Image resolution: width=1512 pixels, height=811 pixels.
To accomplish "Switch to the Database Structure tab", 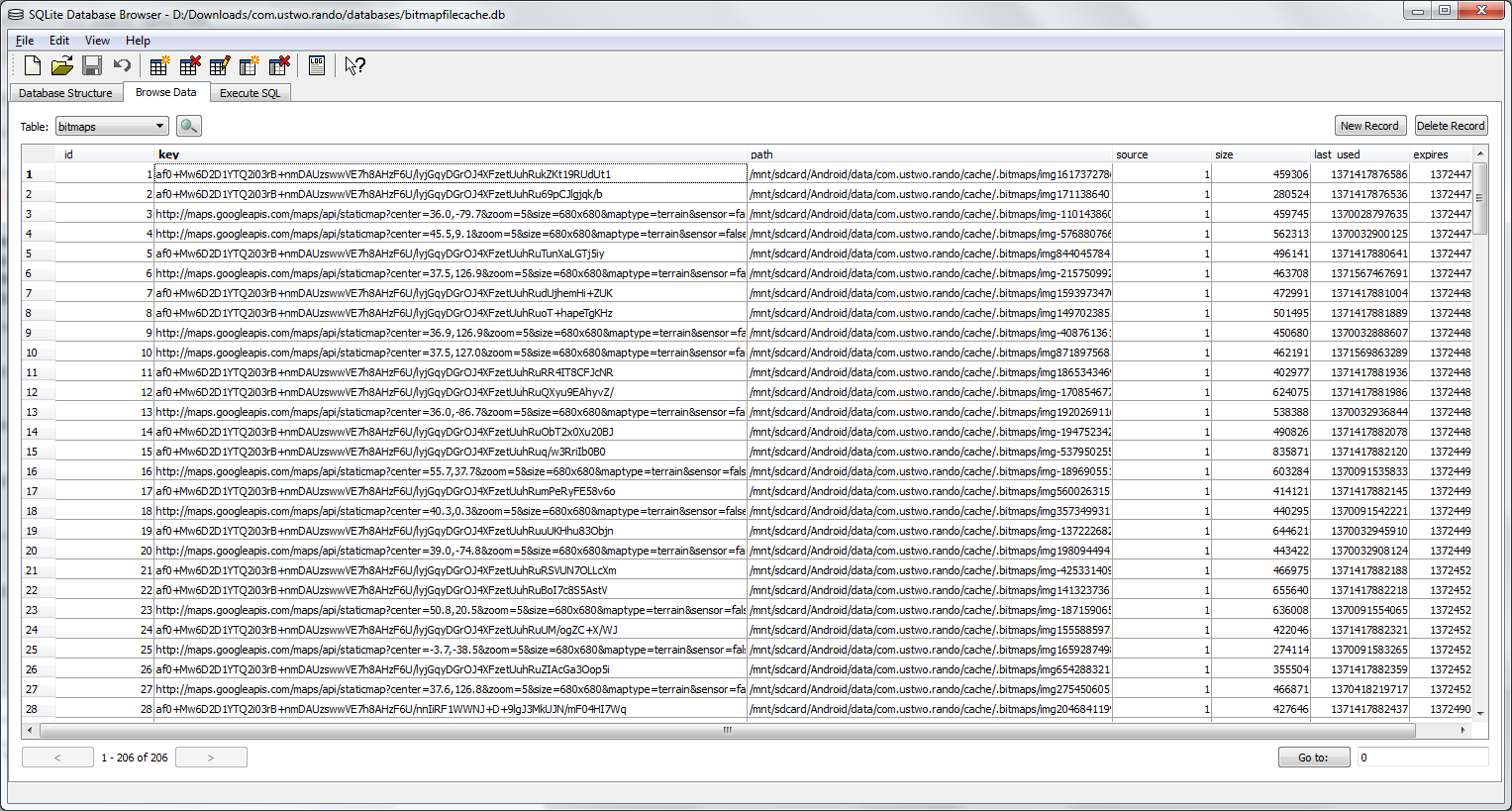I will coord(65,93).
